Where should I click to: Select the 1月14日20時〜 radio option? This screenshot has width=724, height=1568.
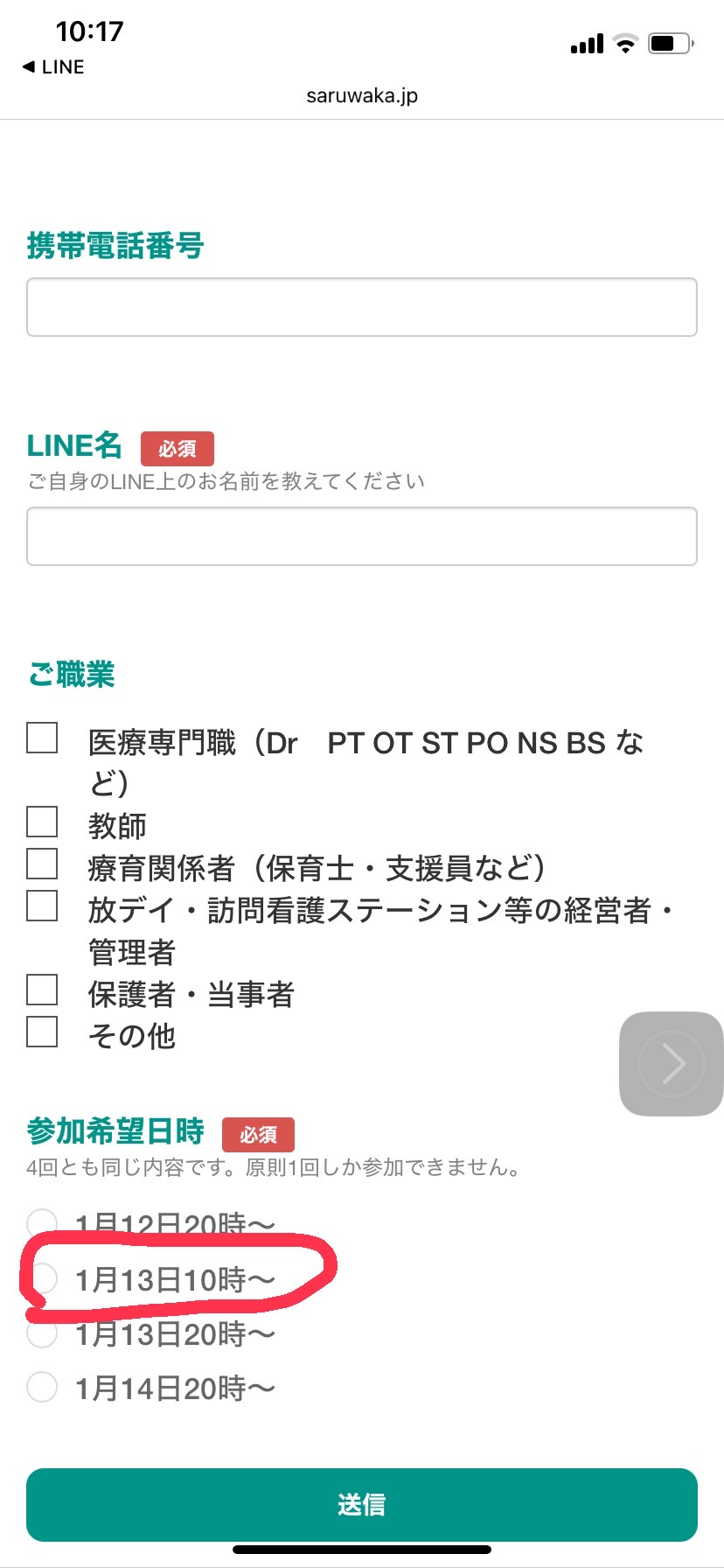(42, 1387)
